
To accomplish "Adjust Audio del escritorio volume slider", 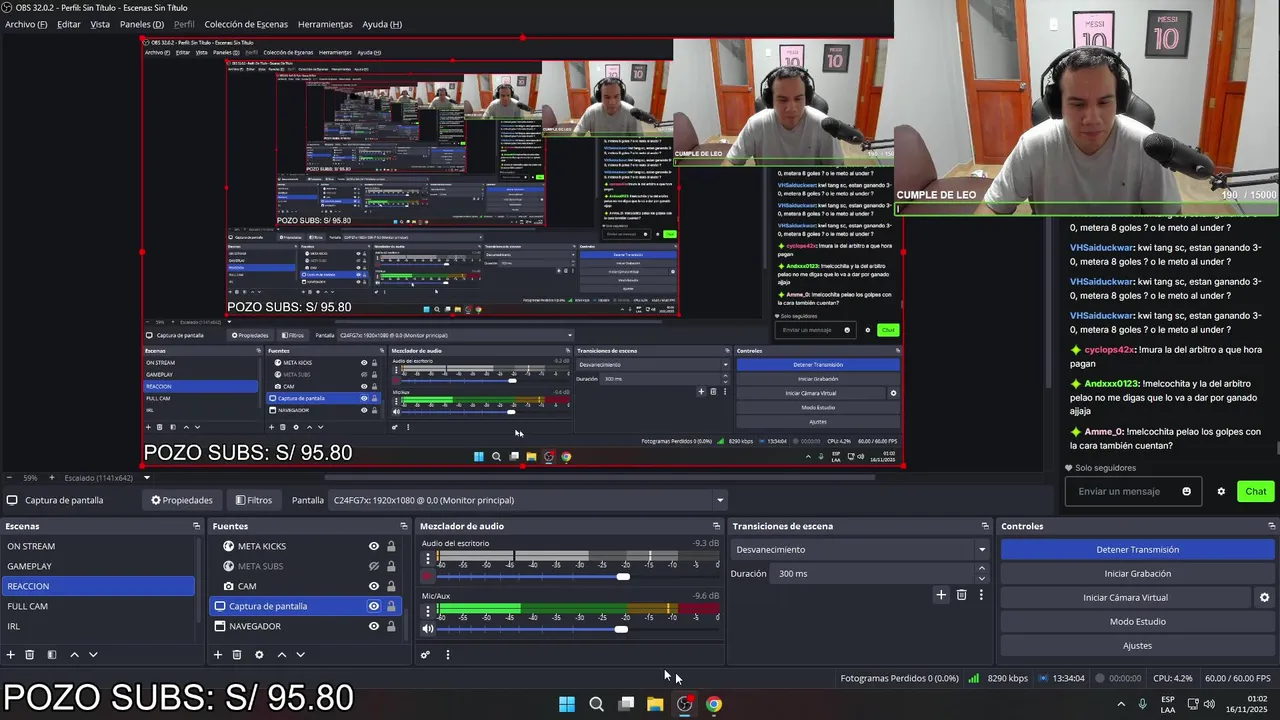I will pos(623,577).
